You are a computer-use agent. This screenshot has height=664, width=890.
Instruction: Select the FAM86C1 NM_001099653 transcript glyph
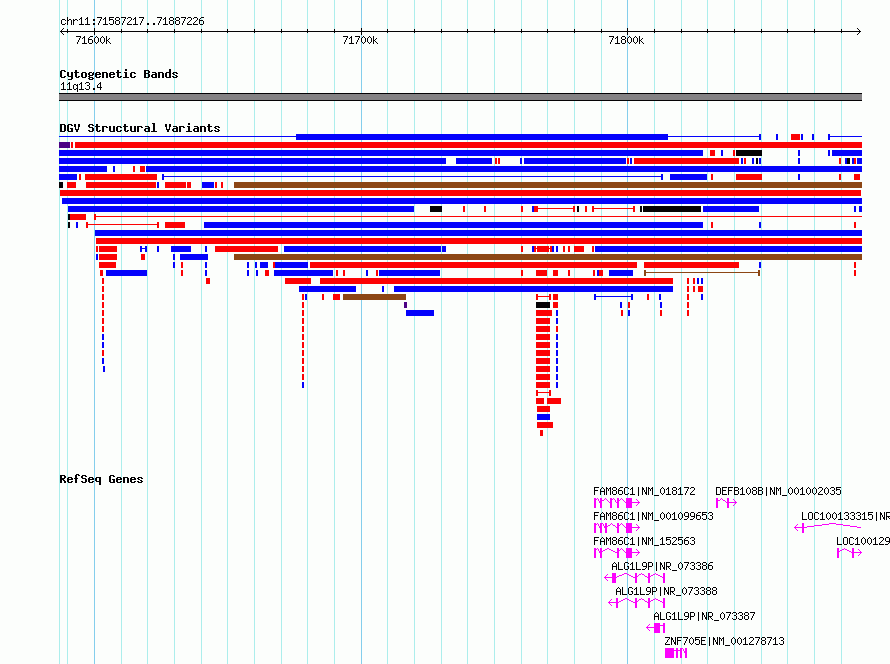click(x=616, y=528)
